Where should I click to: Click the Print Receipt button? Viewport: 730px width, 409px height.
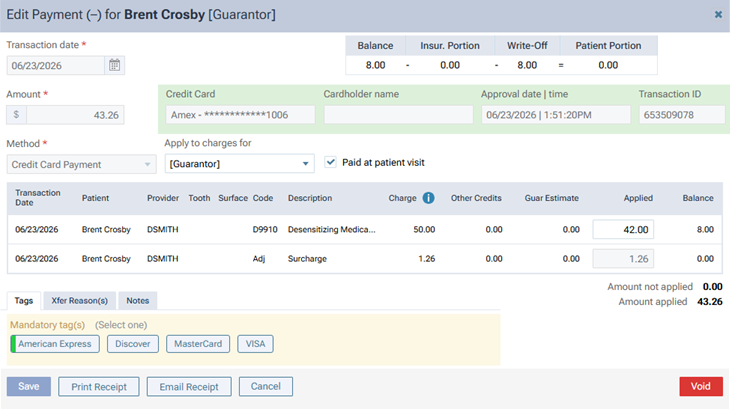click(99, 387)
